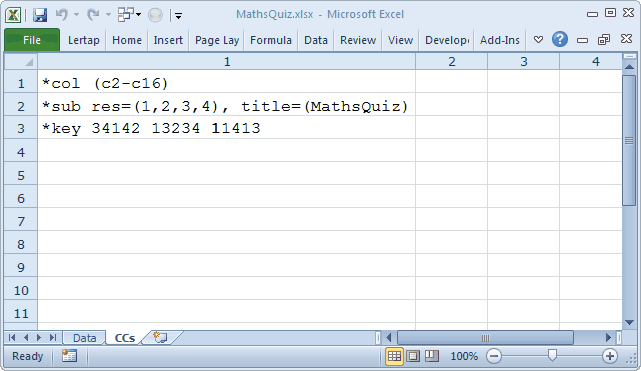
Task: Save the workbook with the floppy icon
Action: (x=40, y=15)
